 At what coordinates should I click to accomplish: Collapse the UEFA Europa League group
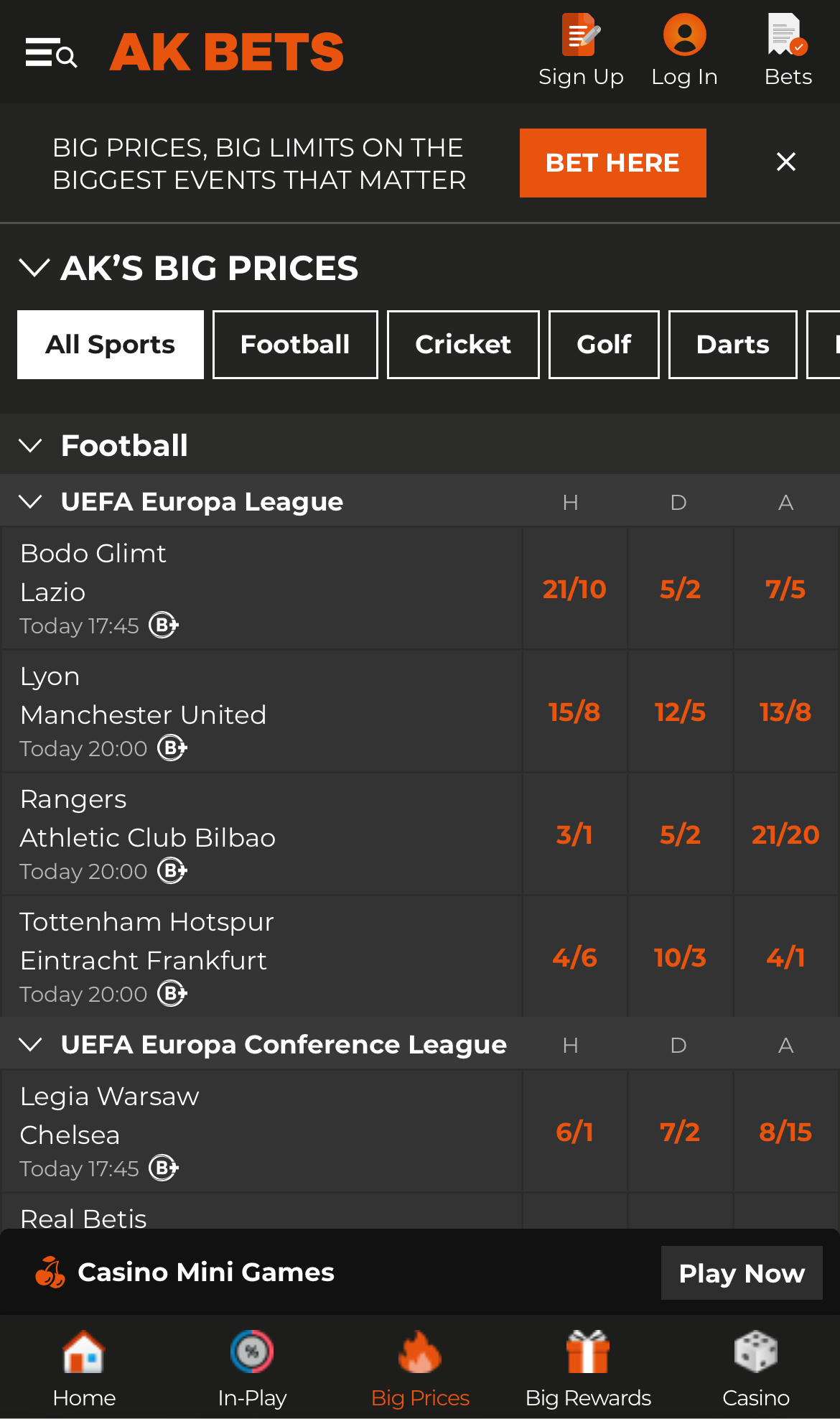coord(30,501)
